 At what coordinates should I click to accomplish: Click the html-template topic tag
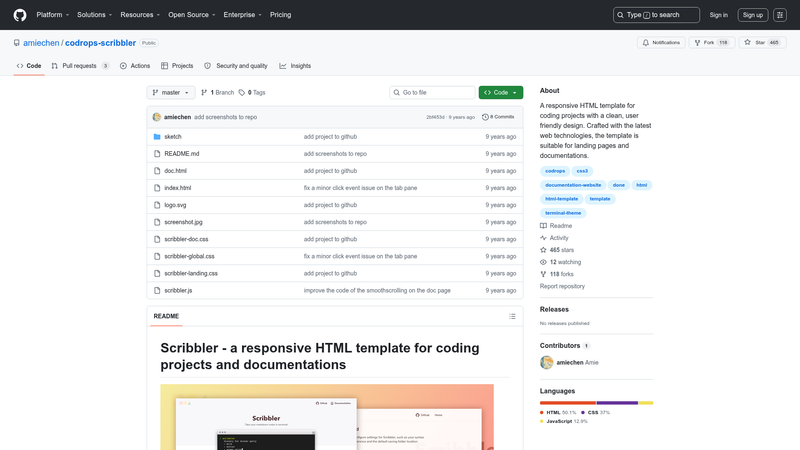pyautogui.click(x=561, y=199)
